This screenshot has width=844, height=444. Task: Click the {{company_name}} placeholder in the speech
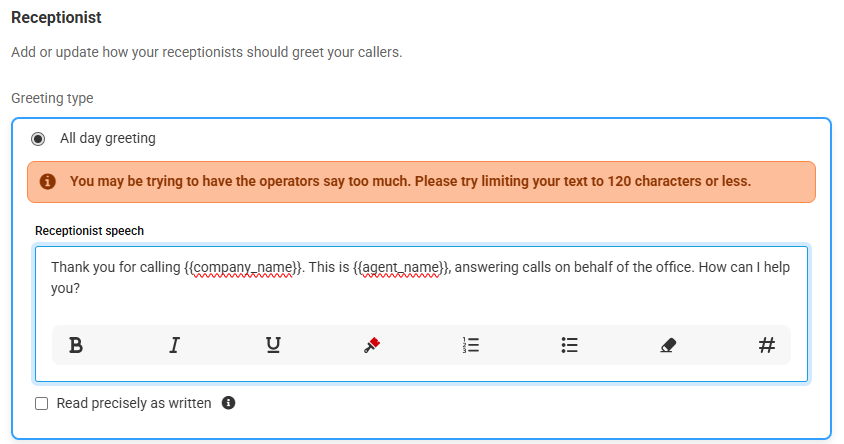tap(243, 267)
